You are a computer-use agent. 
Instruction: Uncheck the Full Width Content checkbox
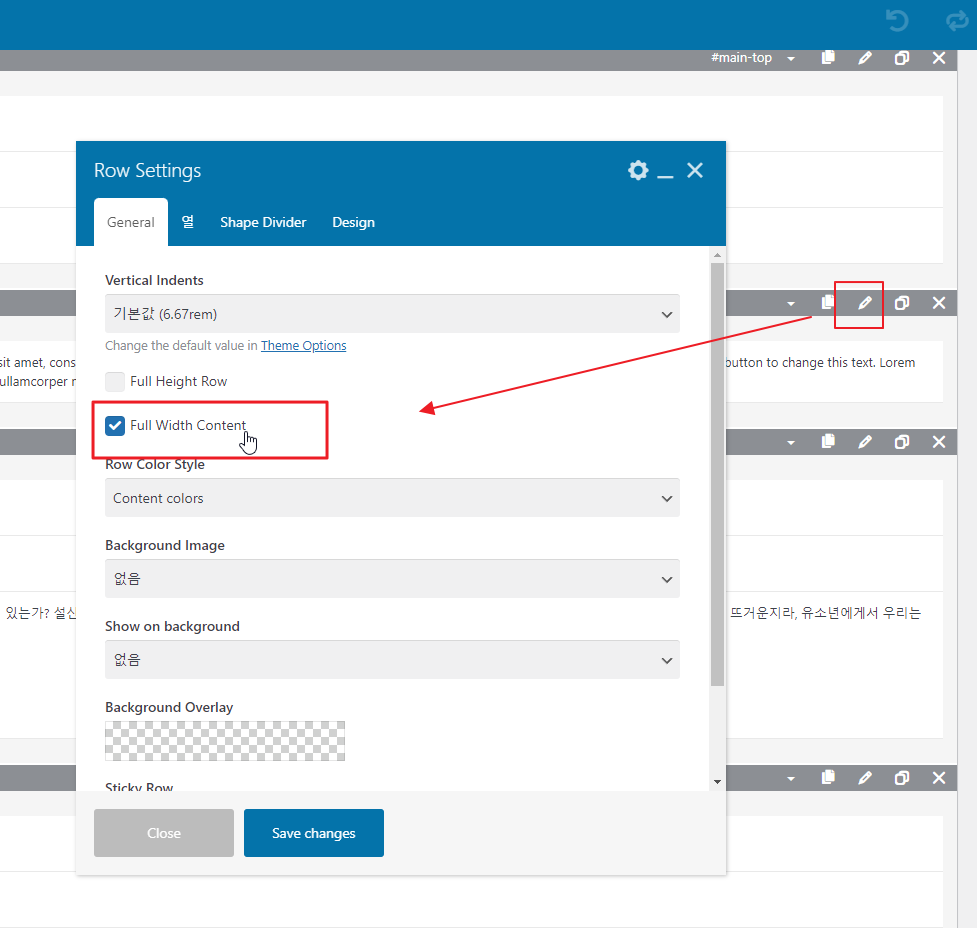pyautogui.click(x=115, y=426)
